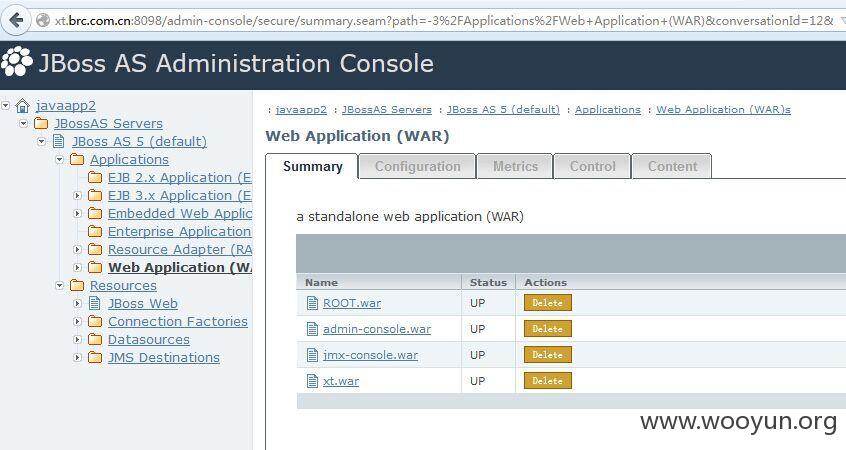Select Connection Factories label in the tree
The image size is (846, 450).
pos(178,322)
